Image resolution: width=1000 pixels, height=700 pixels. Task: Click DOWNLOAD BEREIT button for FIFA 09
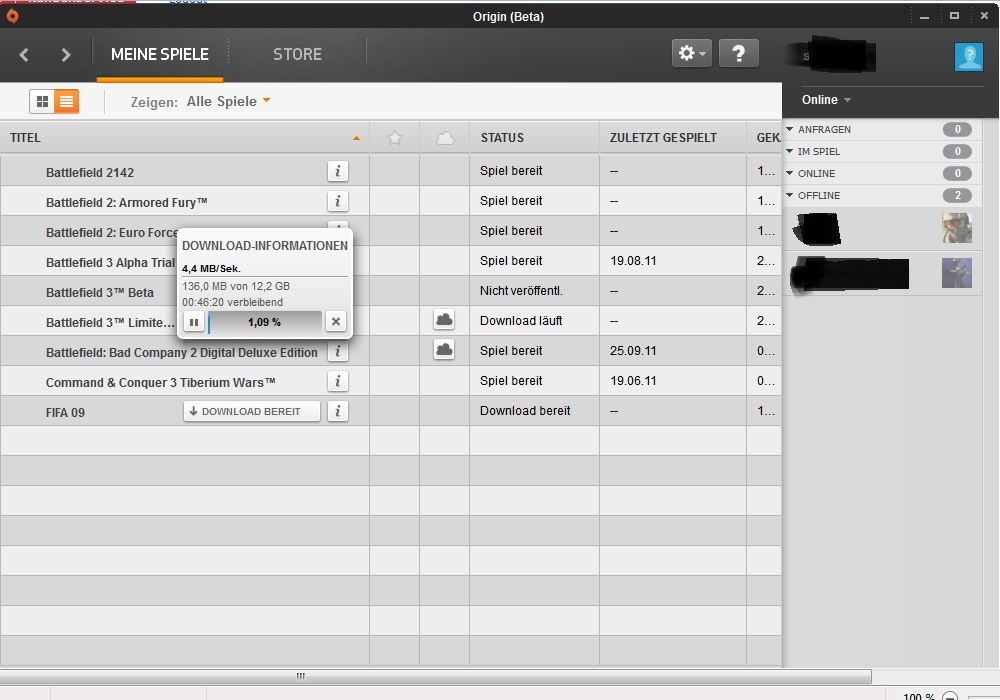coord(251,411)
